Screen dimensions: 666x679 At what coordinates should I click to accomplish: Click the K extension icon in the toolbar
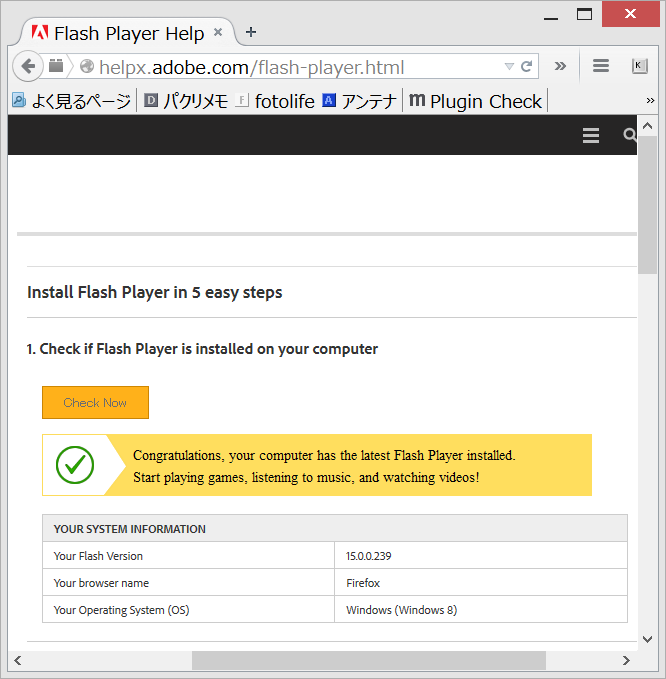pyautogui.click(x=639, y=66)
